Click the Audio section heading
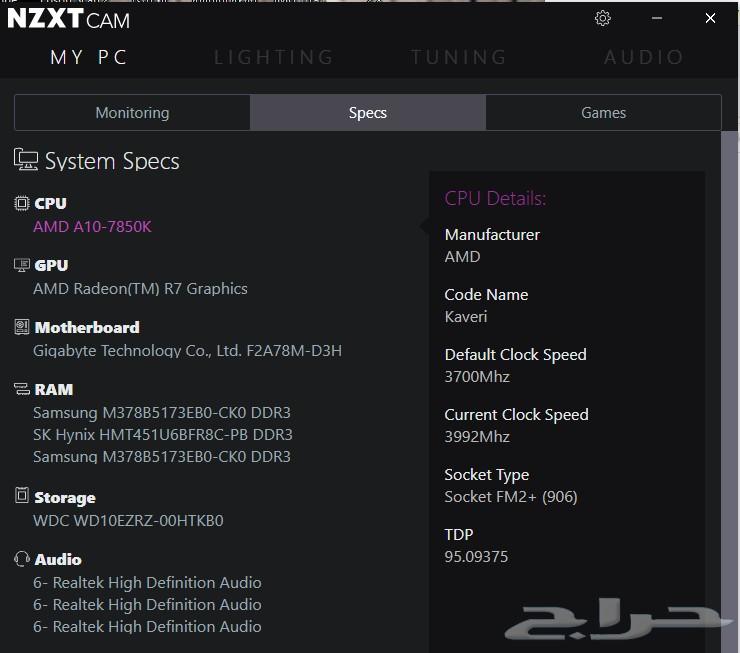Viewport: 740px width, 653px height. pyautogui.click(x=58, y=560)
